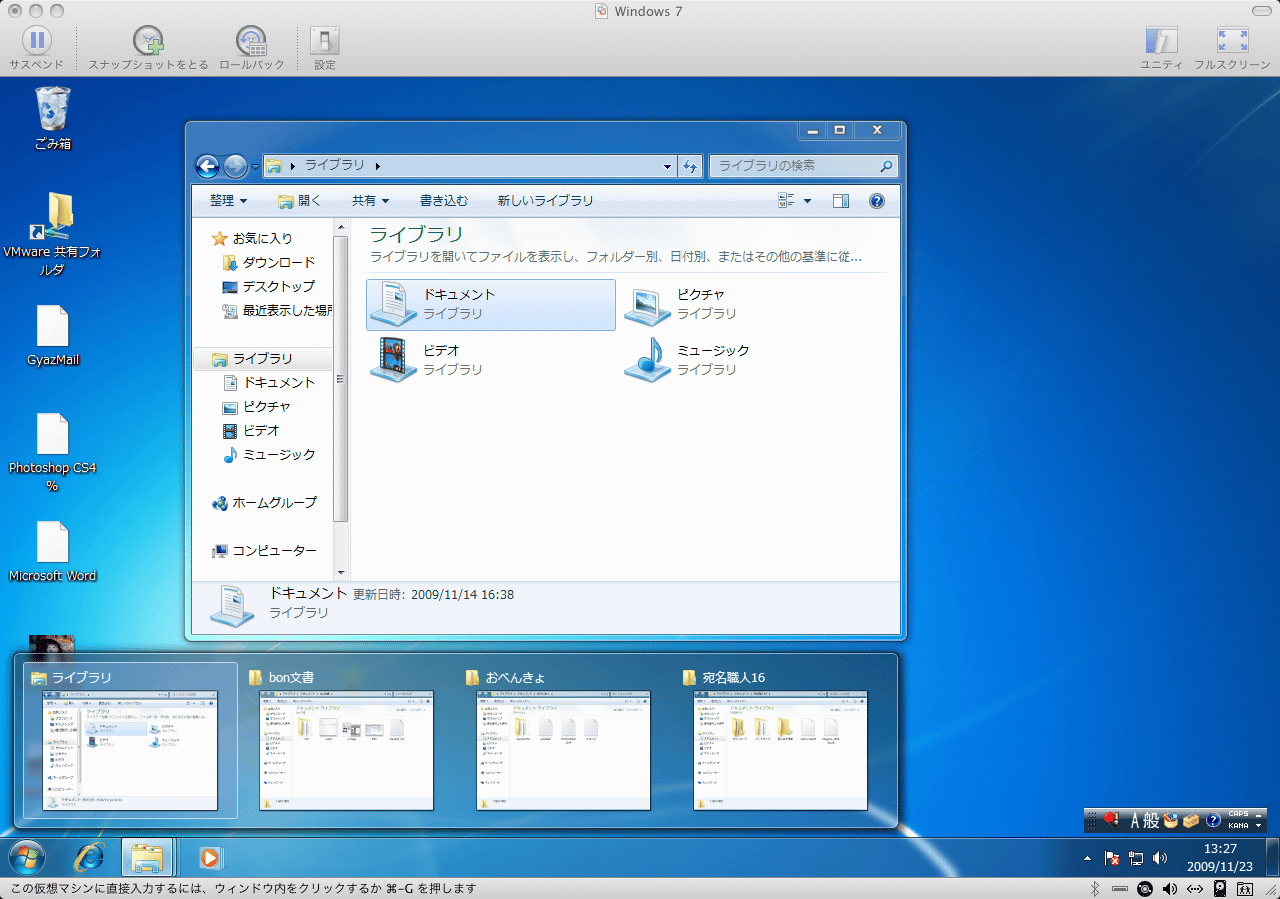
Task: Expand the view options dropdown arrow
Action: click(808, 201)
